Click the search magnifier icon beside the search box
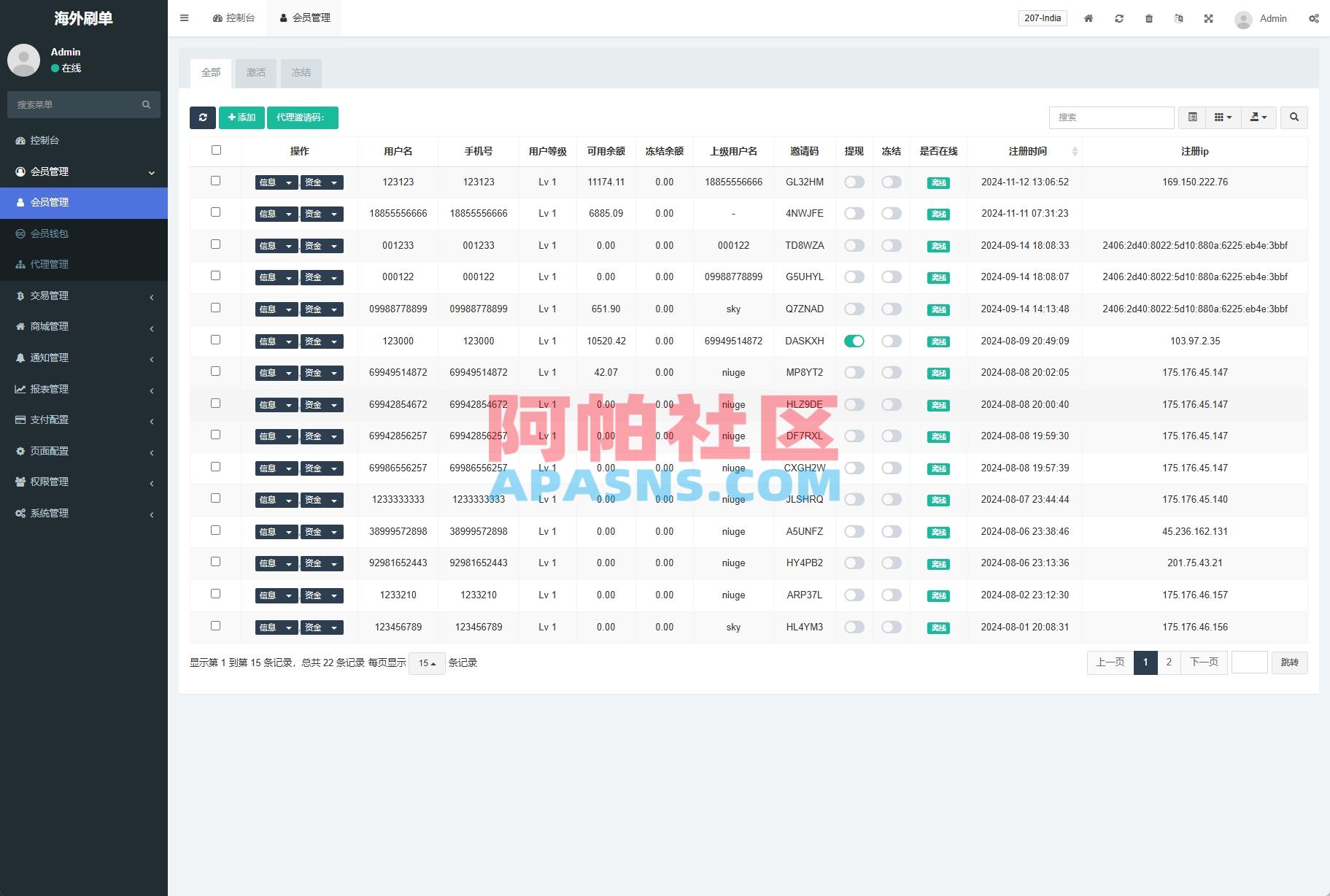The width and height of the screenshot is (1330, 896). [x=1294, y=117]
